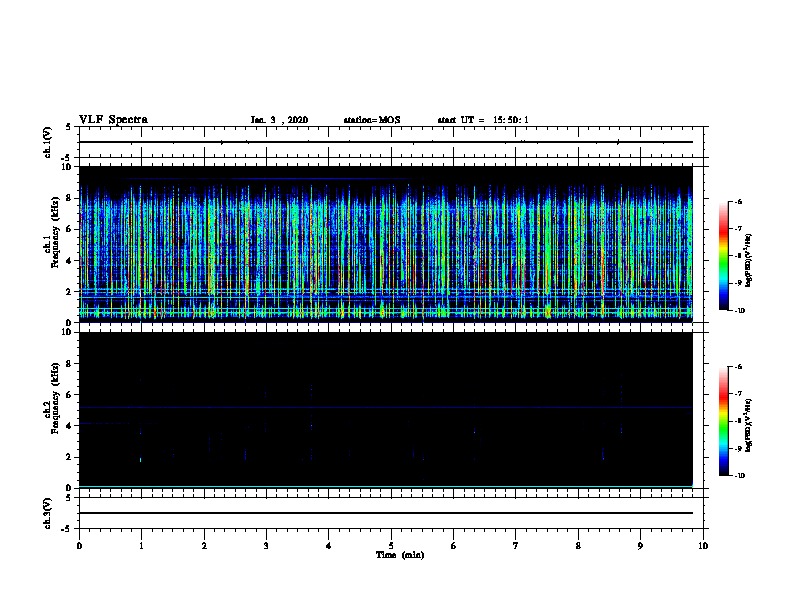The height and width of the screenshot is (612, 792).
Task: Click the "ch.3(V)" axis label
Action: [x=47, y=513]
